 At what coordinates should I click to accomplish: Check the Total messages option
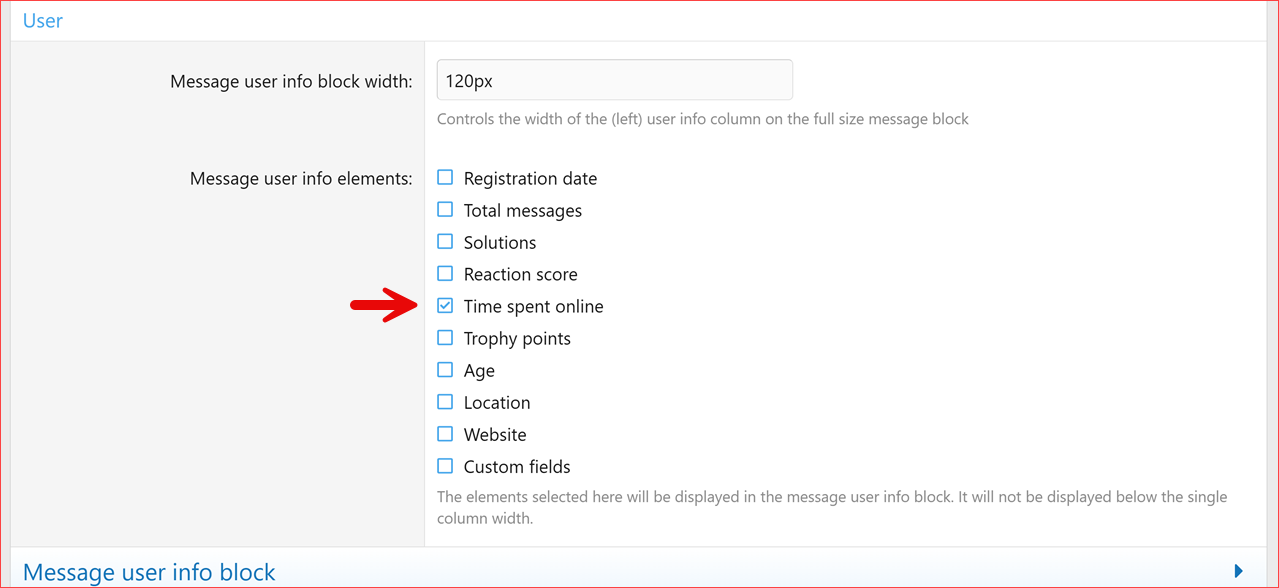coord(445,210)
